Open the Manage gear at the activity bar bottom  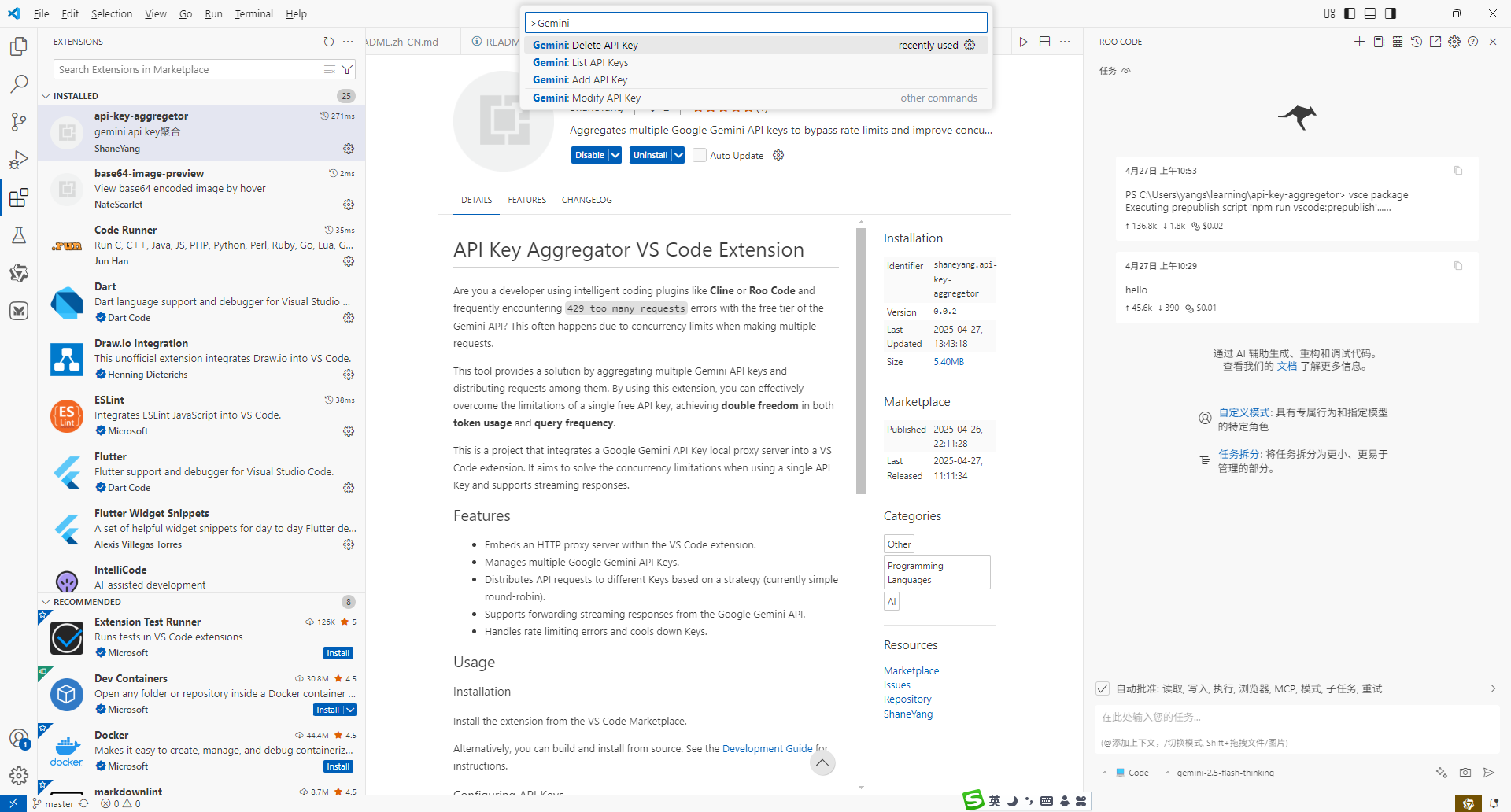coord(19,776)
